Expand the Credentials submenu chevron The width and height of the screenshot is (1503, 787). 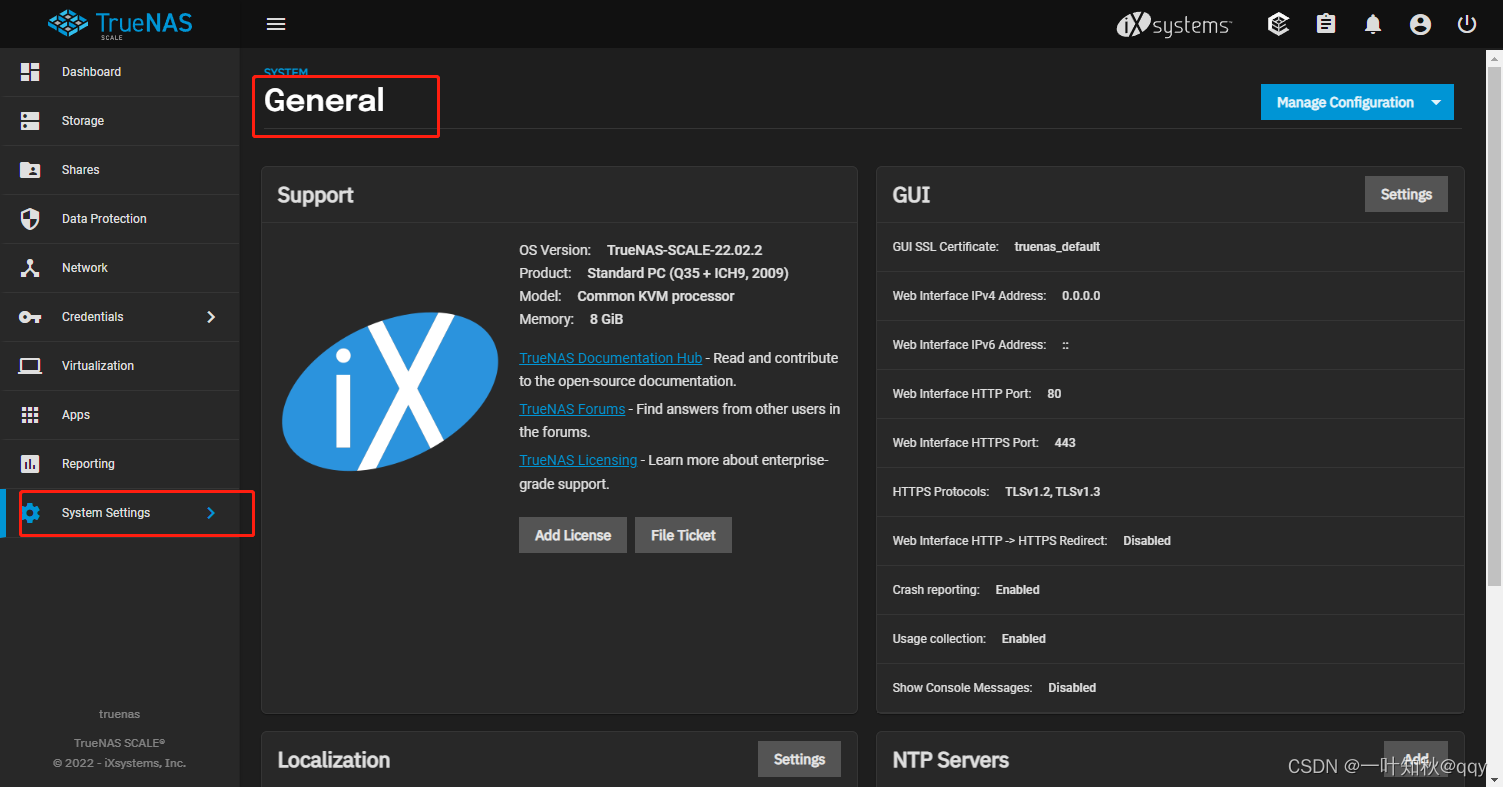point(211,317)
